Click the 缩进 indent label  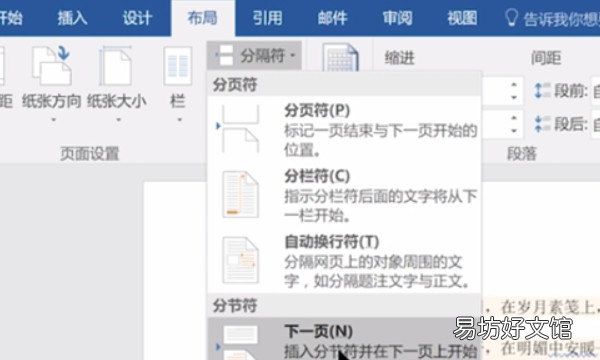click(x=399, y=58)
